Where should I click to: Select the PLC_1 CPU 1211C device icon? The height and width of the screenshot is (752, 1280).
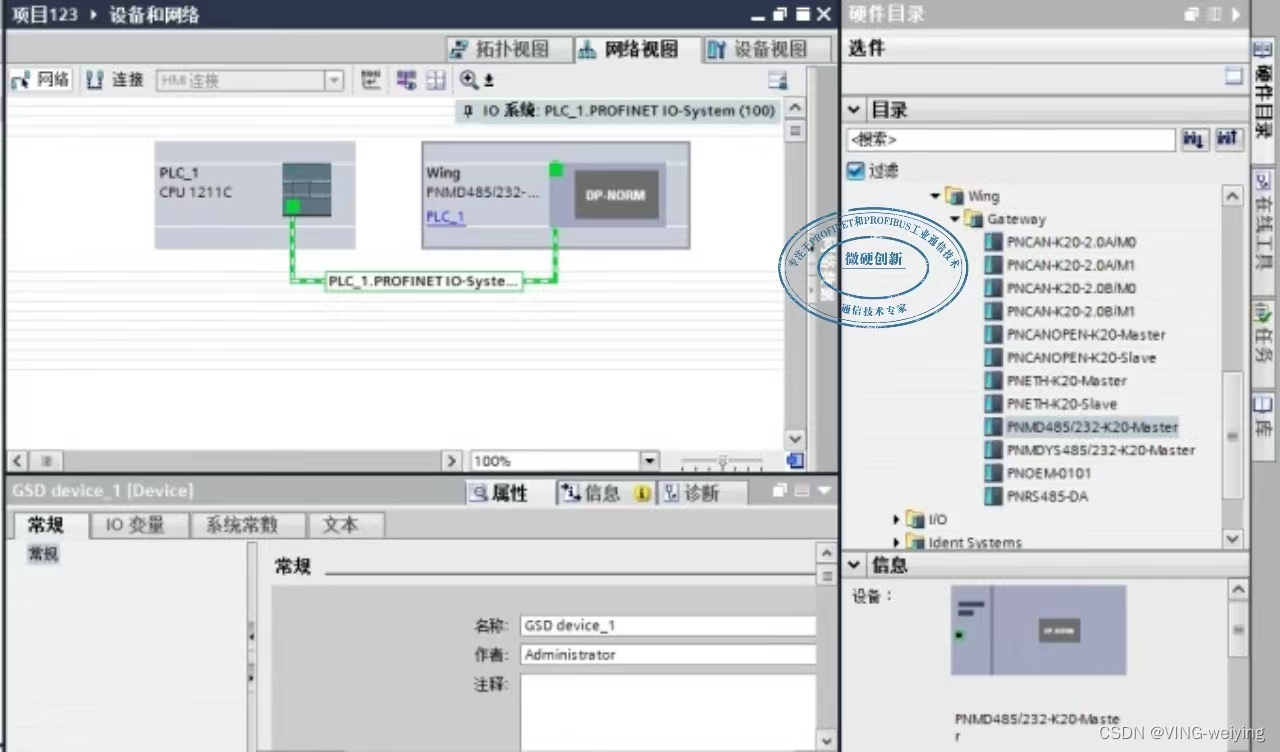(306, 189)
